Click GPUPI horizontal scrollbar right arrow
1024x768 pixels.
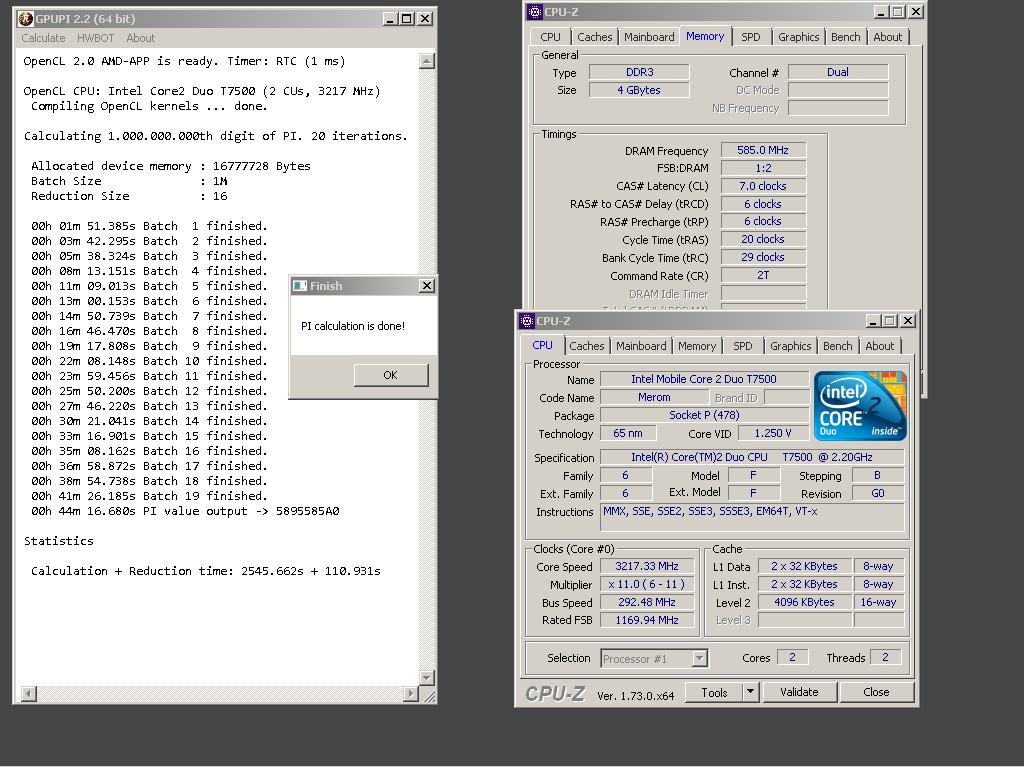(x=411, y=694)
